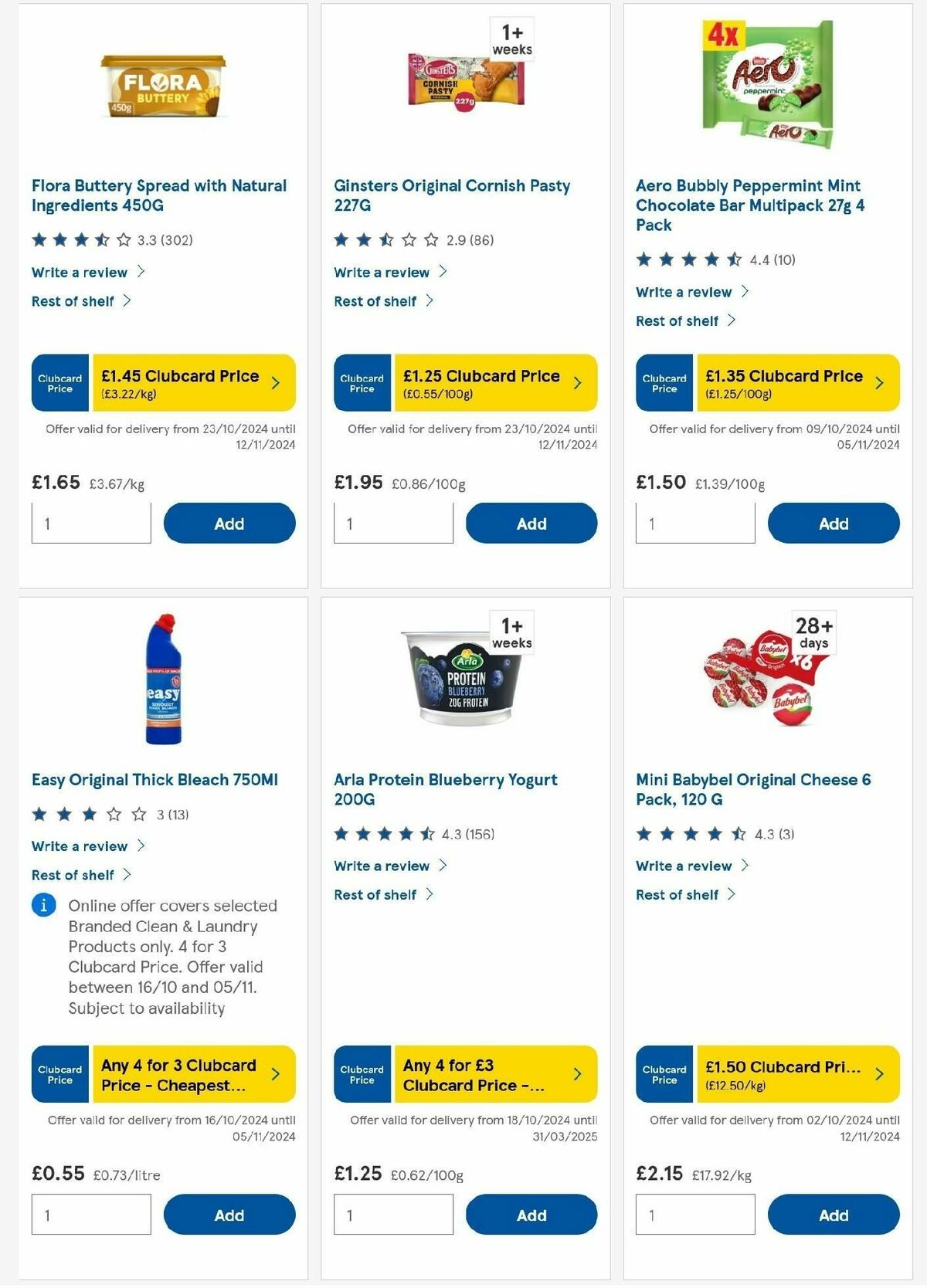Write a review for Flora Buttery Spread
Viewport: 927px width, 1288px height.
coord(80,272)
